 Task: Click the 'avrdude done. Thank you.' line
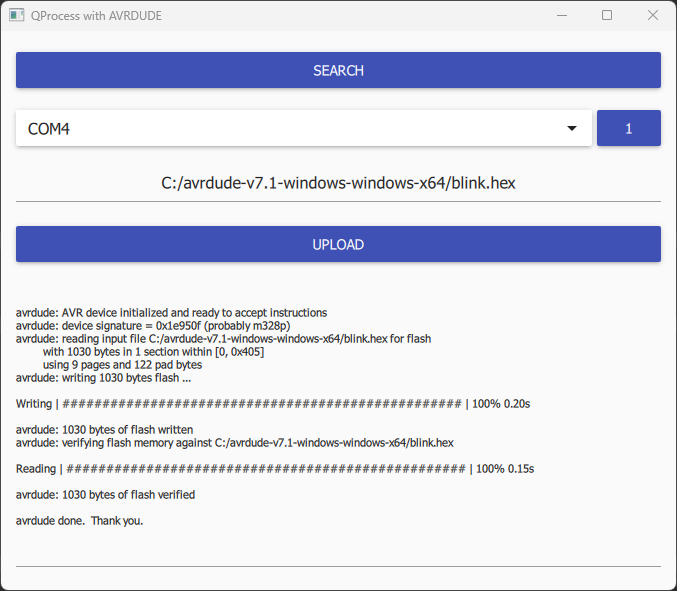click(x=79, y=521)
